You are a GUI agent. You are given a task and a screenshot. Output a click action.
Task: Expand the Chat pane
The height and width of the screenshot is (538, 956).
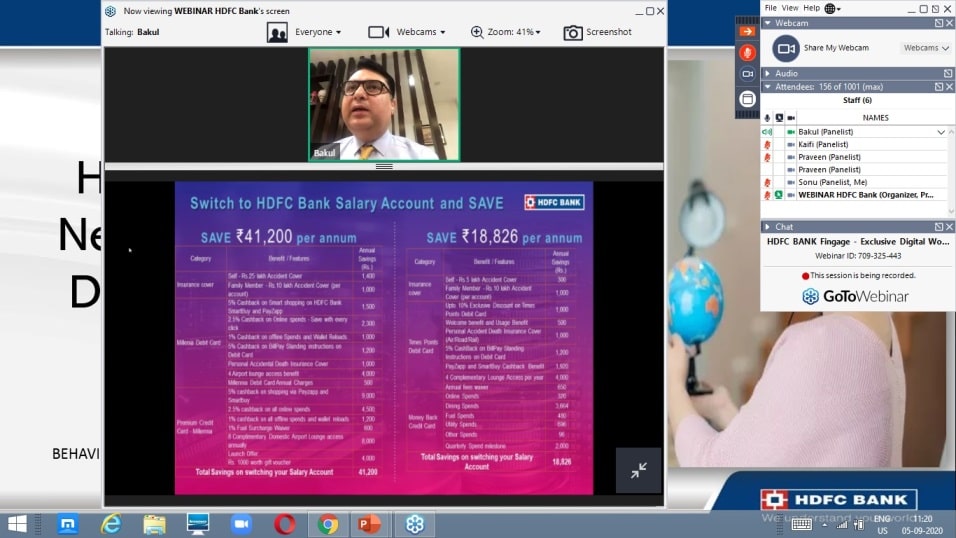pyautogui.click(x=767, y=227)
